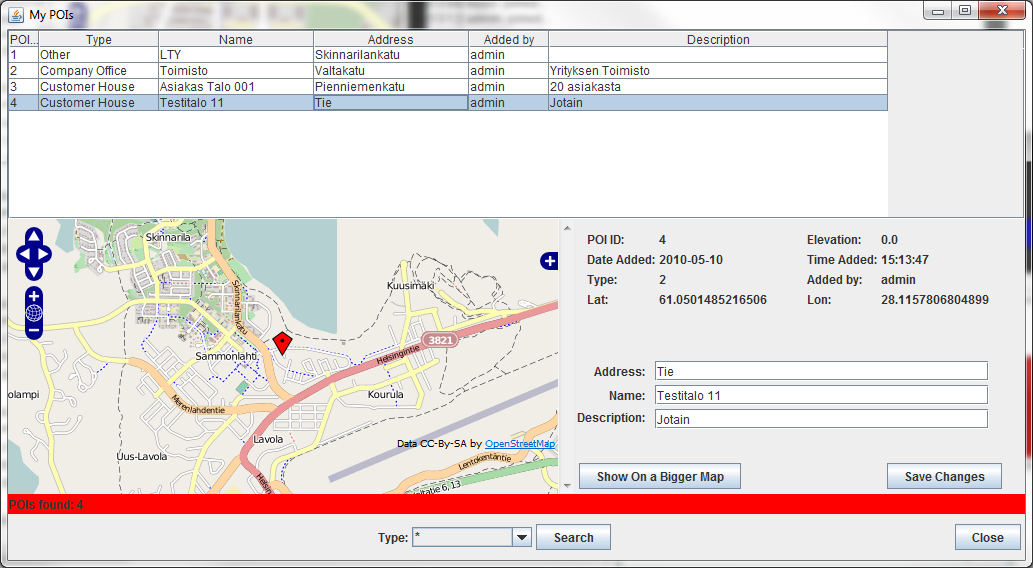
Task: Sort table by the Name column header
Action: click(x=236, y=40)
